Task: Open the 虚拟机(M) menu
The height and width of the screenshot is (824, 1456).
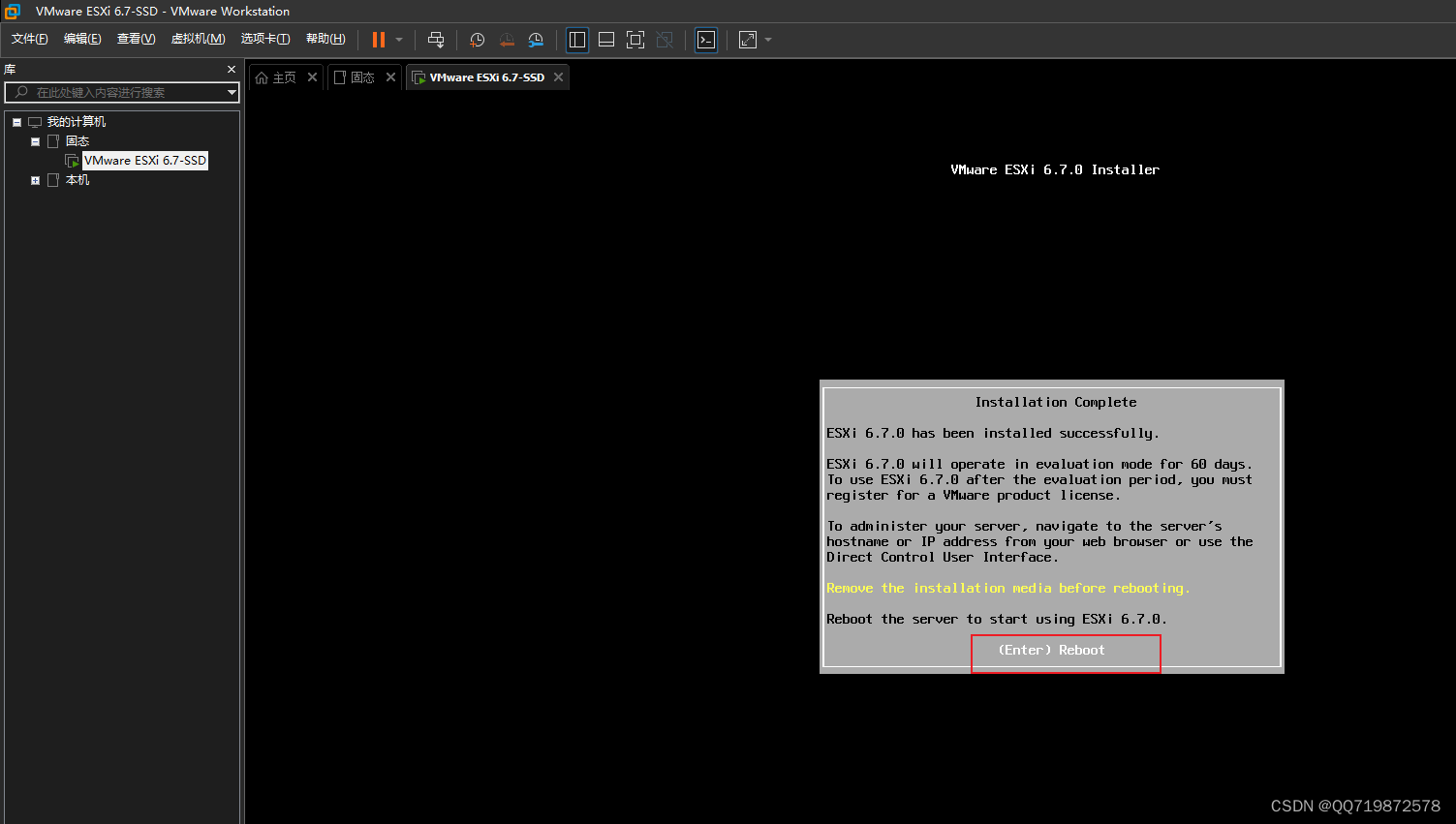Action: point(199,39)
